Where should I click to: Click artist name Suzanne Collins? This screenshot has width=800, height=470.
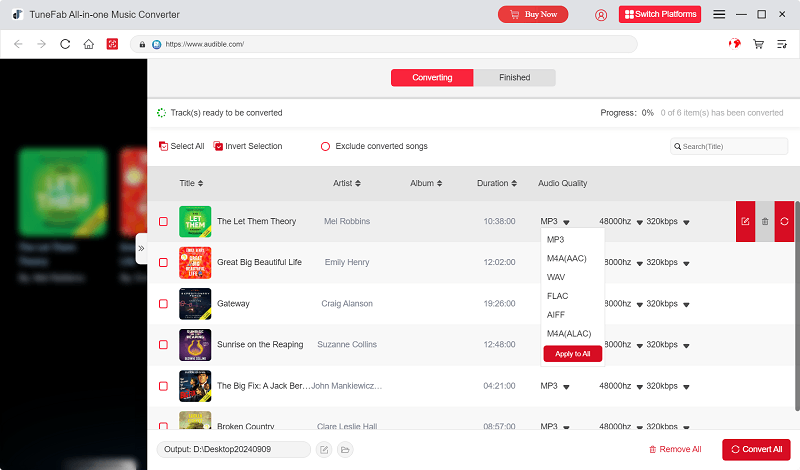click(347, 344)
